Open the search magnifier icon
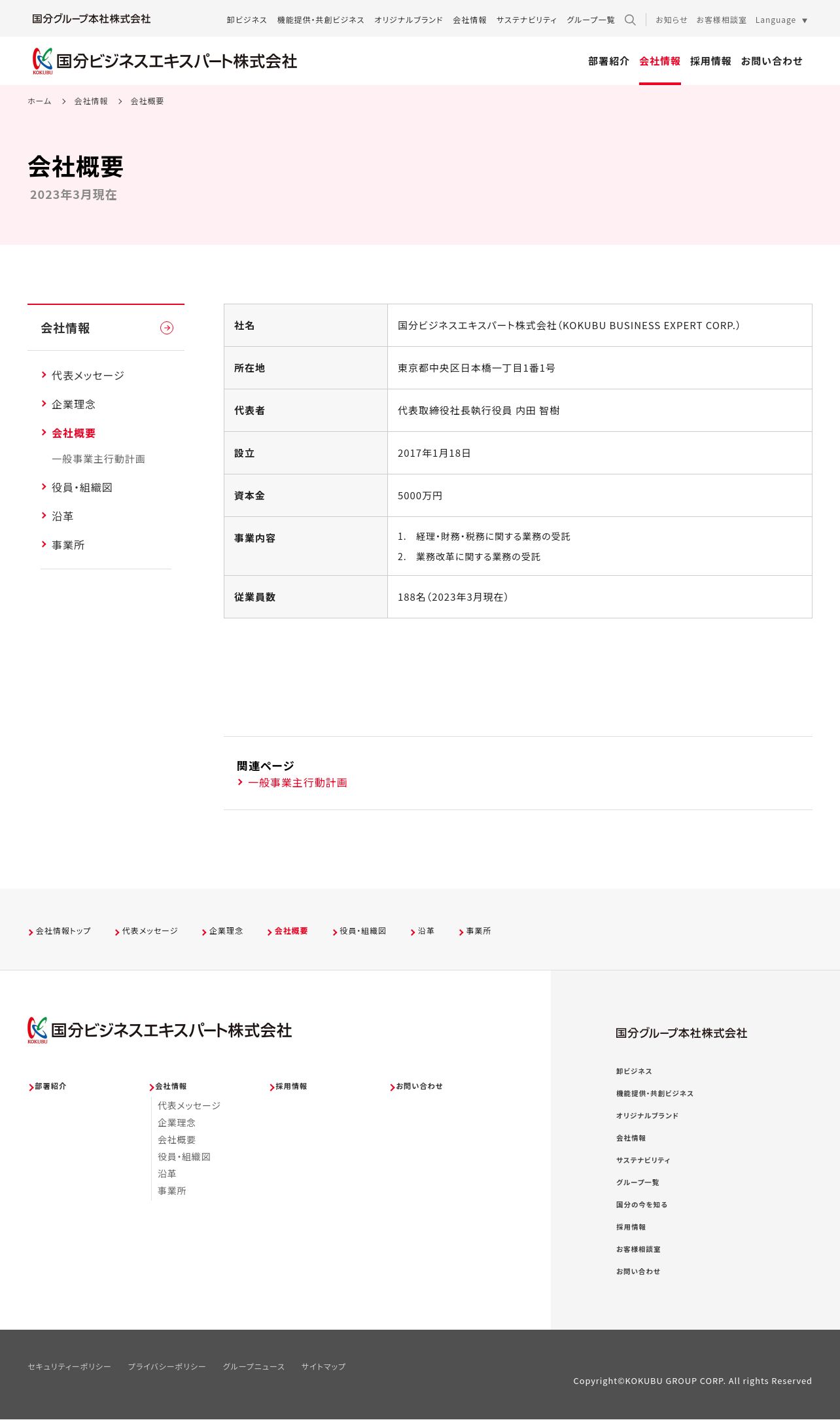Screen dimensions: 840x1420 [630, 20]
